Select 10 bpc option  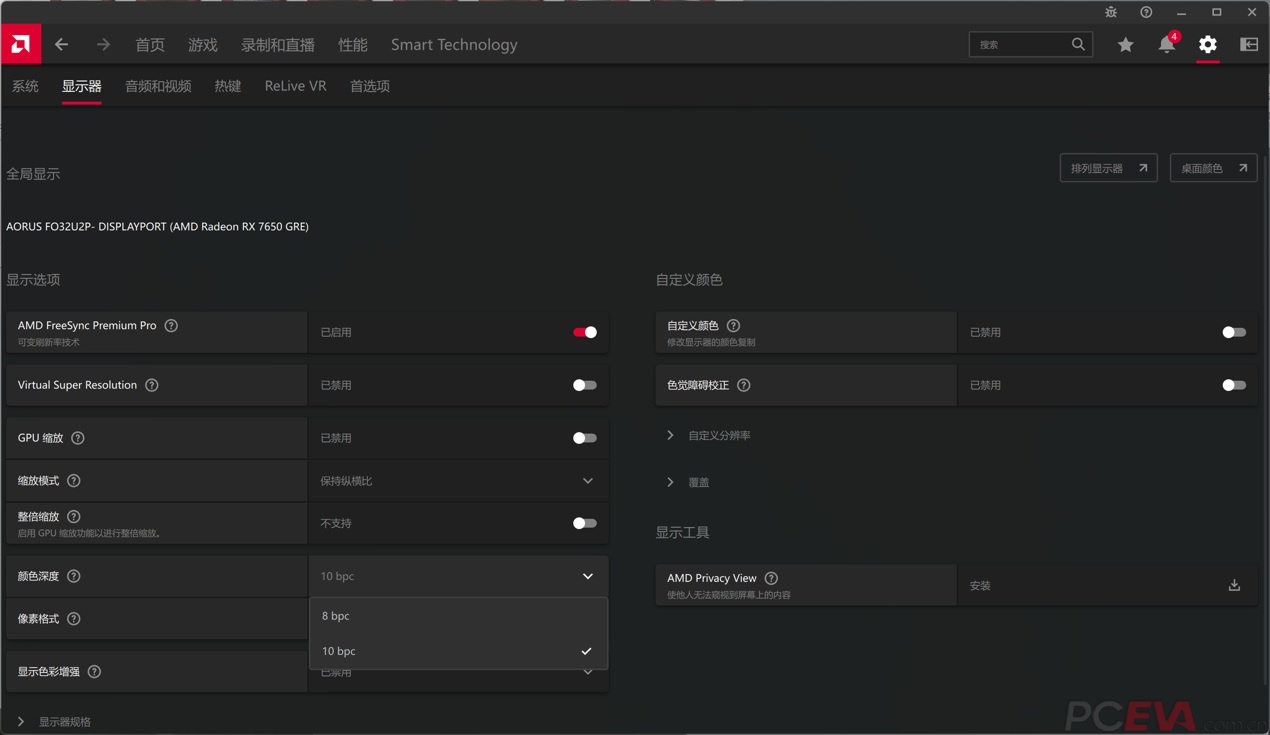[x=458, y=651]
